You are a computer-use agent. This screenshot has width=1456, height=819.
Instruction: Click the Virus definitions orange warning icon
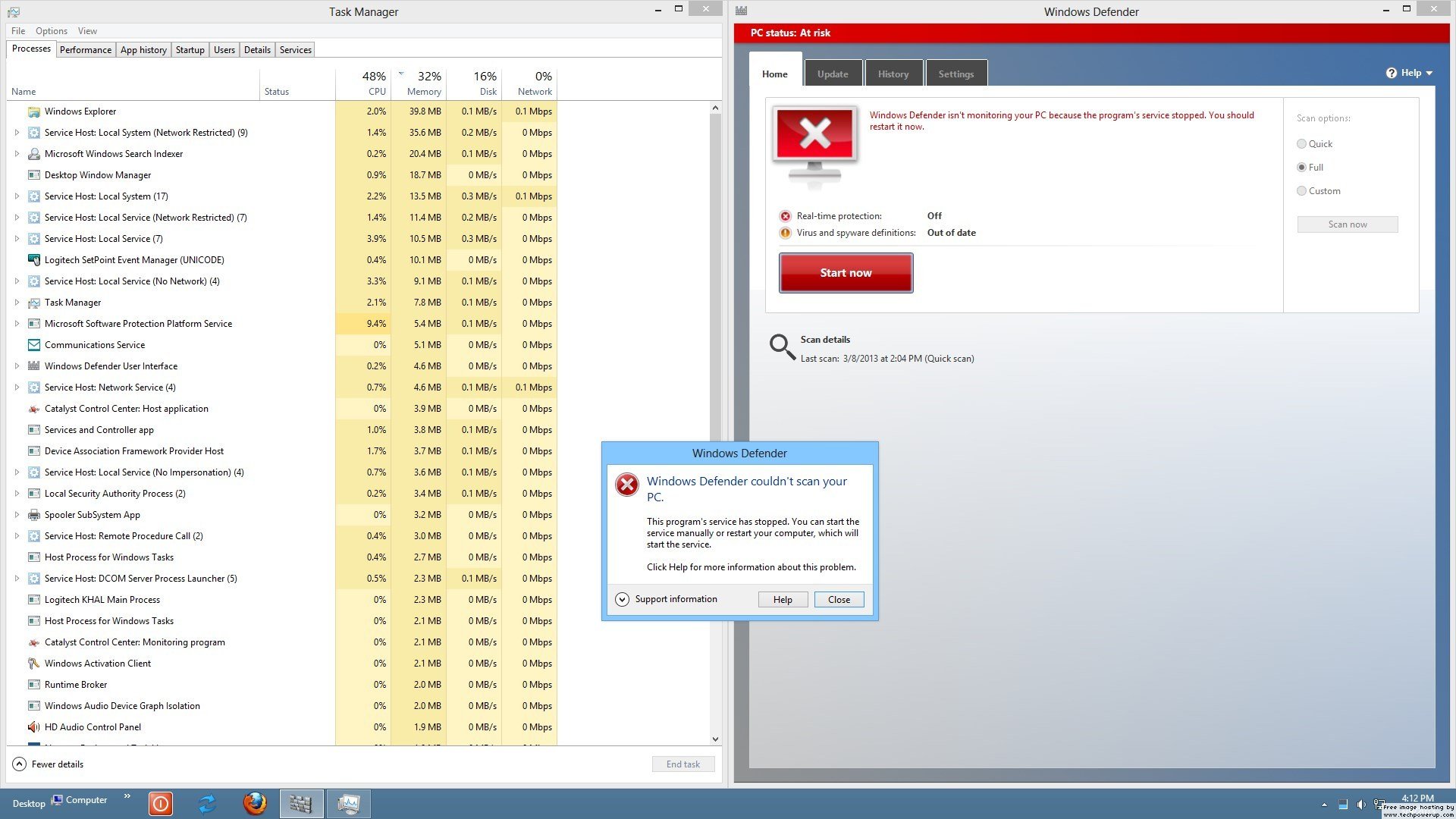click(x=786, y=233)
